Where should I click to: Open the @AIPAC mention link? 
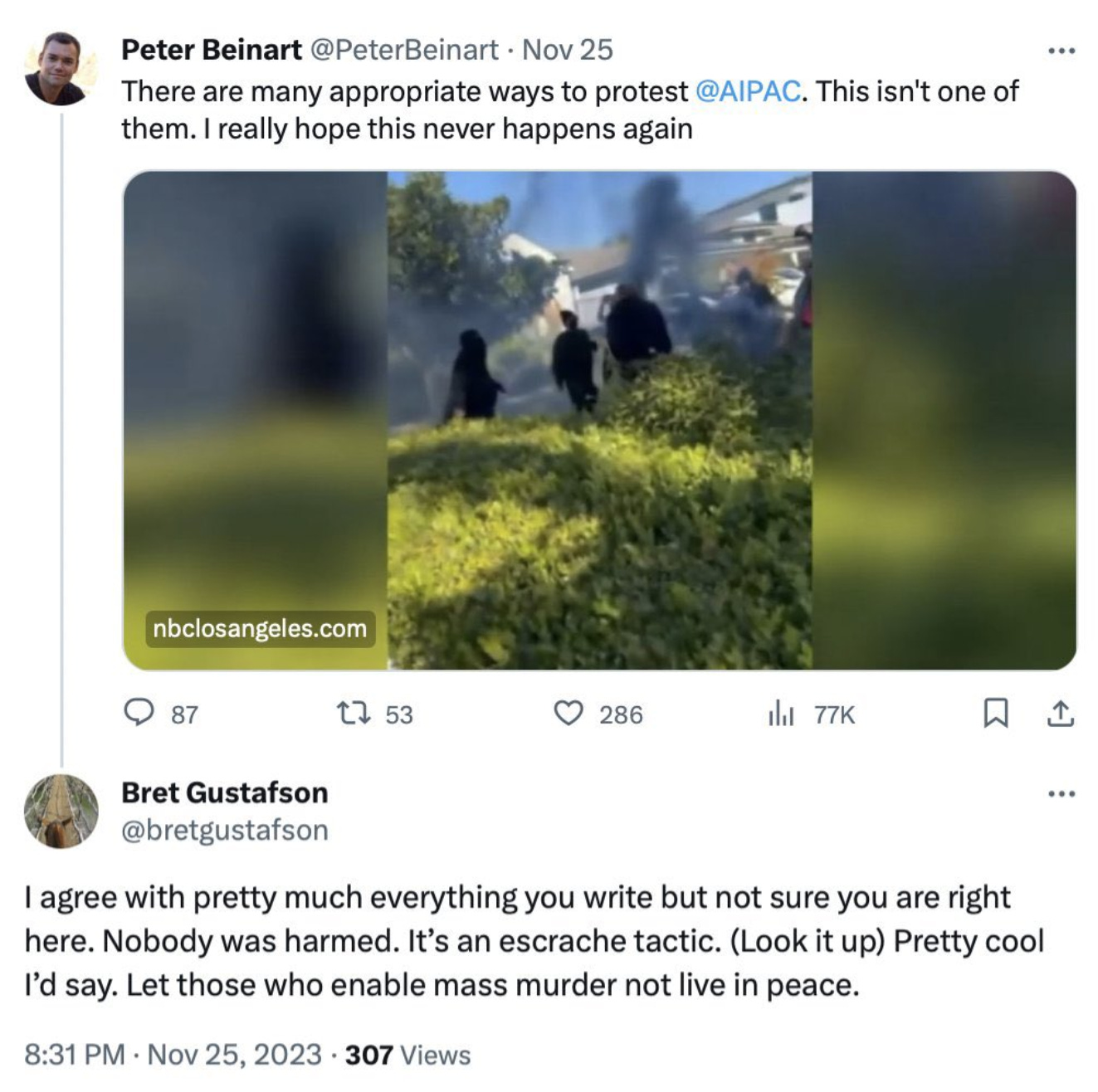[x=748, y=91]
